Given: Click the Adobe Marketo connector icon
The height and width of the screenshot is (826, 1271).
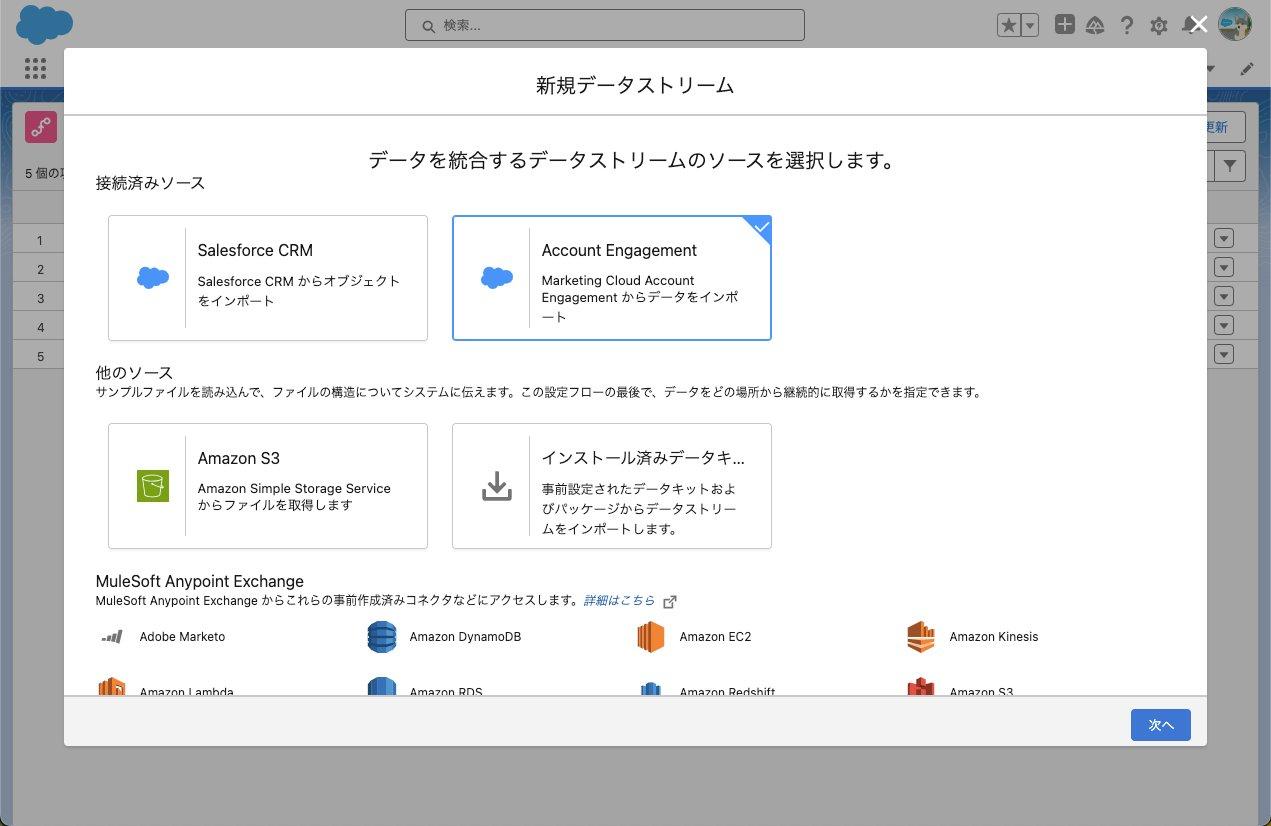Looking at the screenshot, I should click(x=112, y=637).
